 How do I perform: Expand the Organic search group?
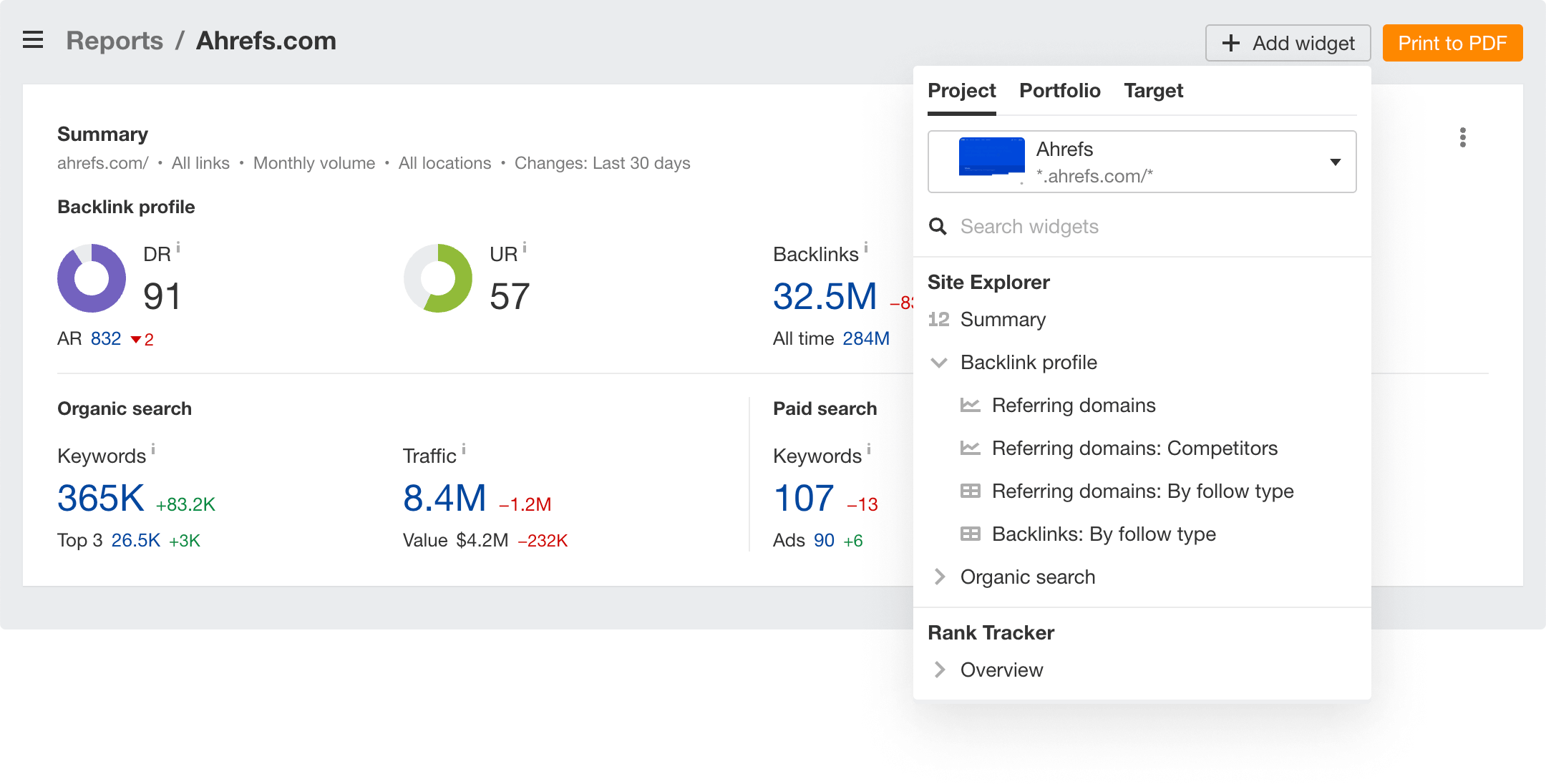pos(1142,577)
